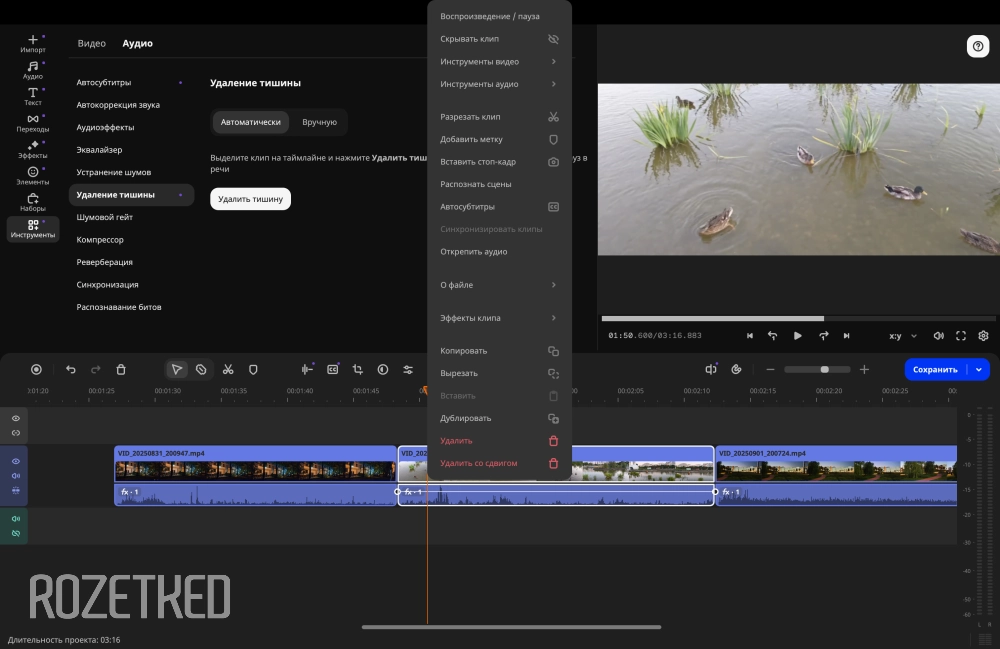Click the scissors split tool in timeline toolbar
Screen dimensions: 1000x649
coord(228,369)
